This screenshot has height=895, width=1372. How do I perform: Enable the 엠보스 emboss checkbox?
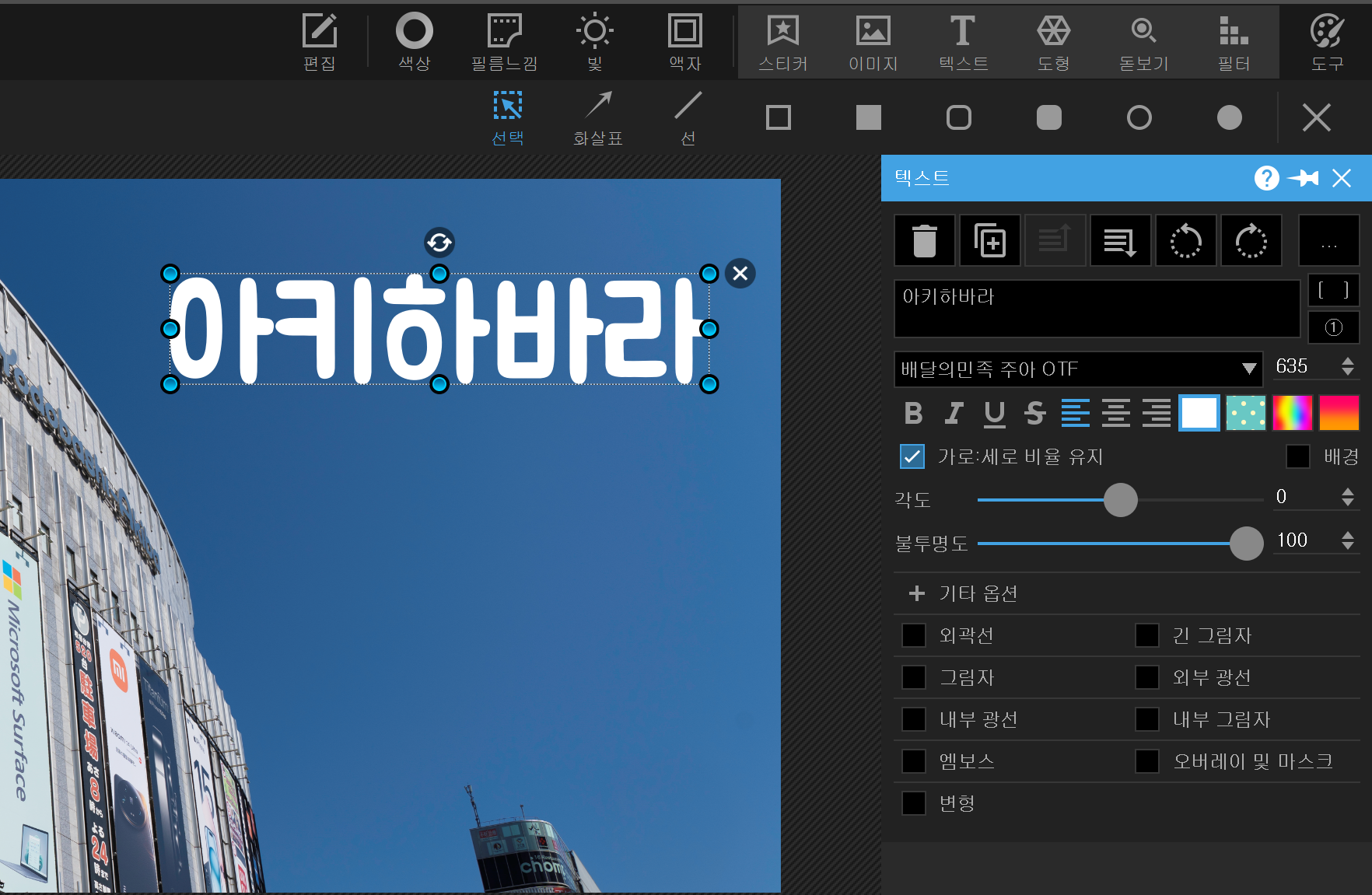point(914,761)
